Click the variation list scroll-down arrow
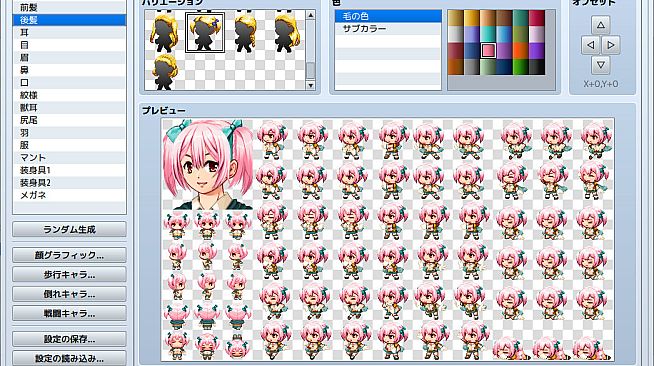The height and width of the screenshot is (366, 654). tap(310, 85)
